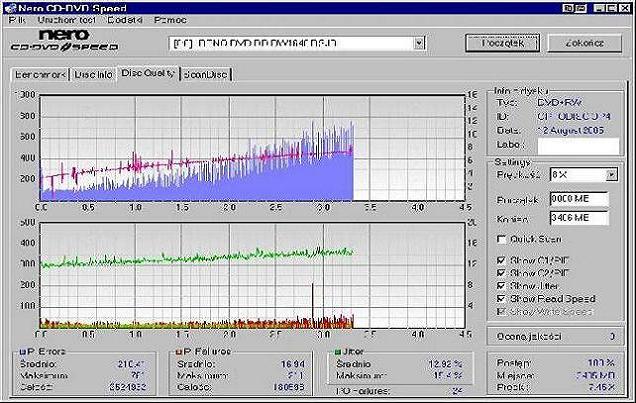Toggle the Show C1/PIE checkbox

pyautogui.click(x=502, y=260)
